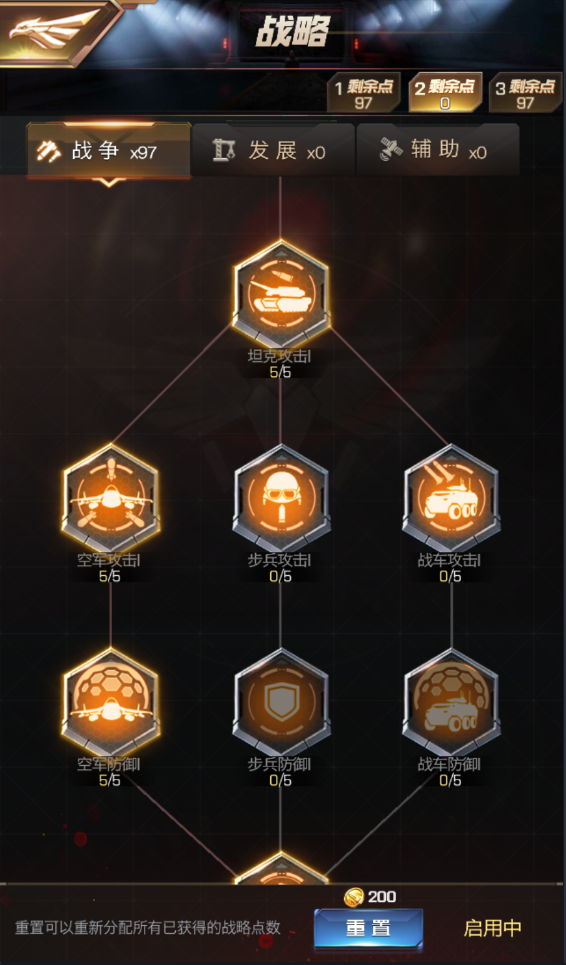Screen dimensions: 566x965
Task: Click the 启用中 status label
Action: coord(493,928)
